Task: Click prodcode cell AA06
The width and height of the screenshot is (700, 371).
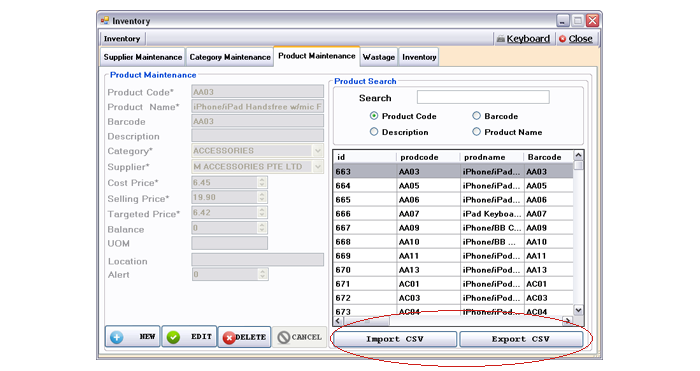Action: tap(429, 200)
